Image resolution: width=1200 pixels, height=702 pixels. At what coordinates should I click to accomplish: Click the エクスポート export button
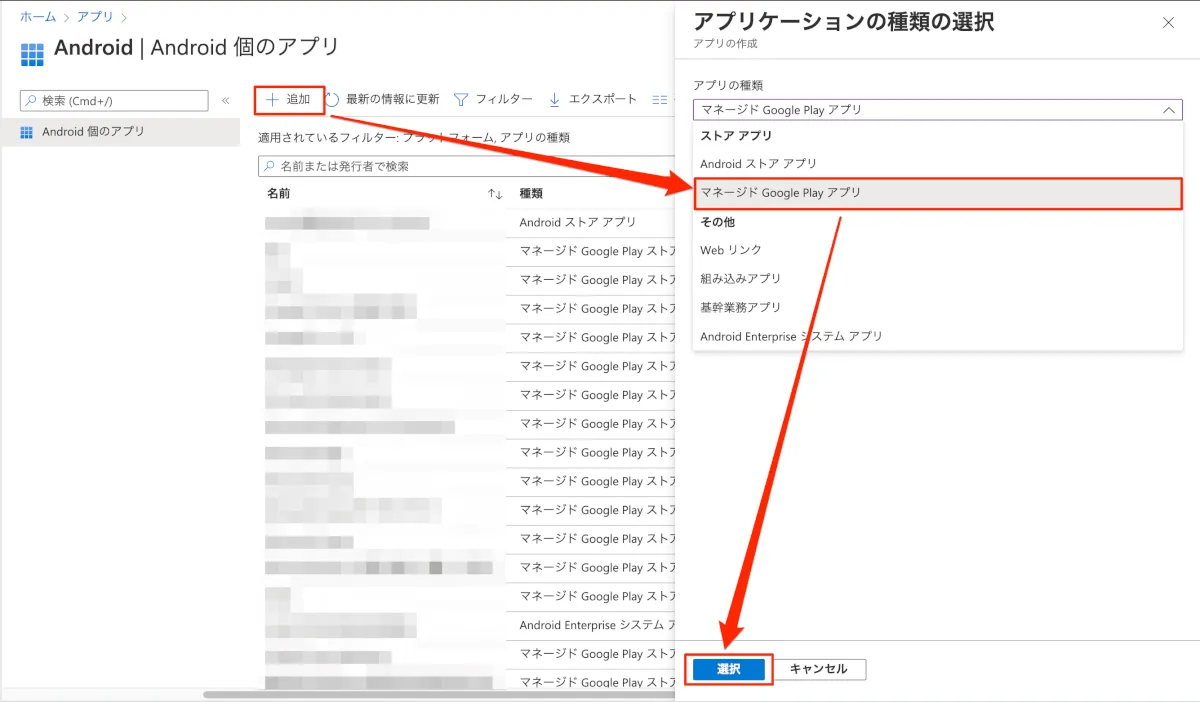pos(593,99)
